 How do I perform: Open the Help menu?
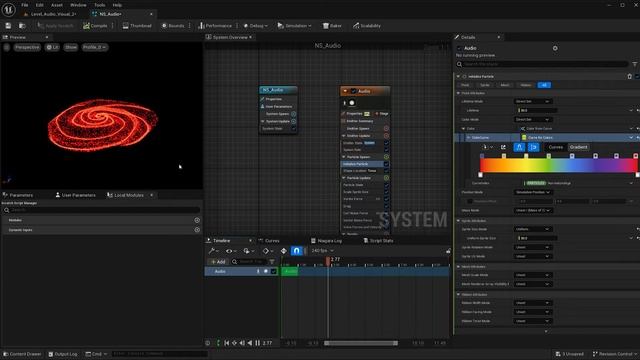(117, 5)
